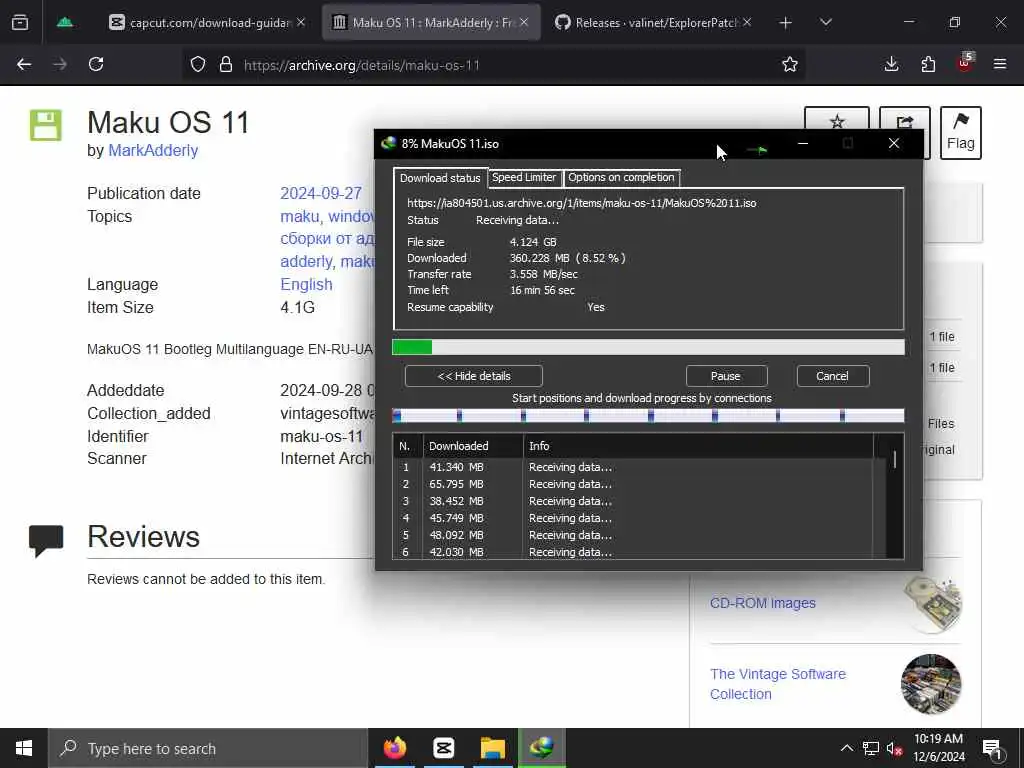Open the English language link

tap(306, 284)
